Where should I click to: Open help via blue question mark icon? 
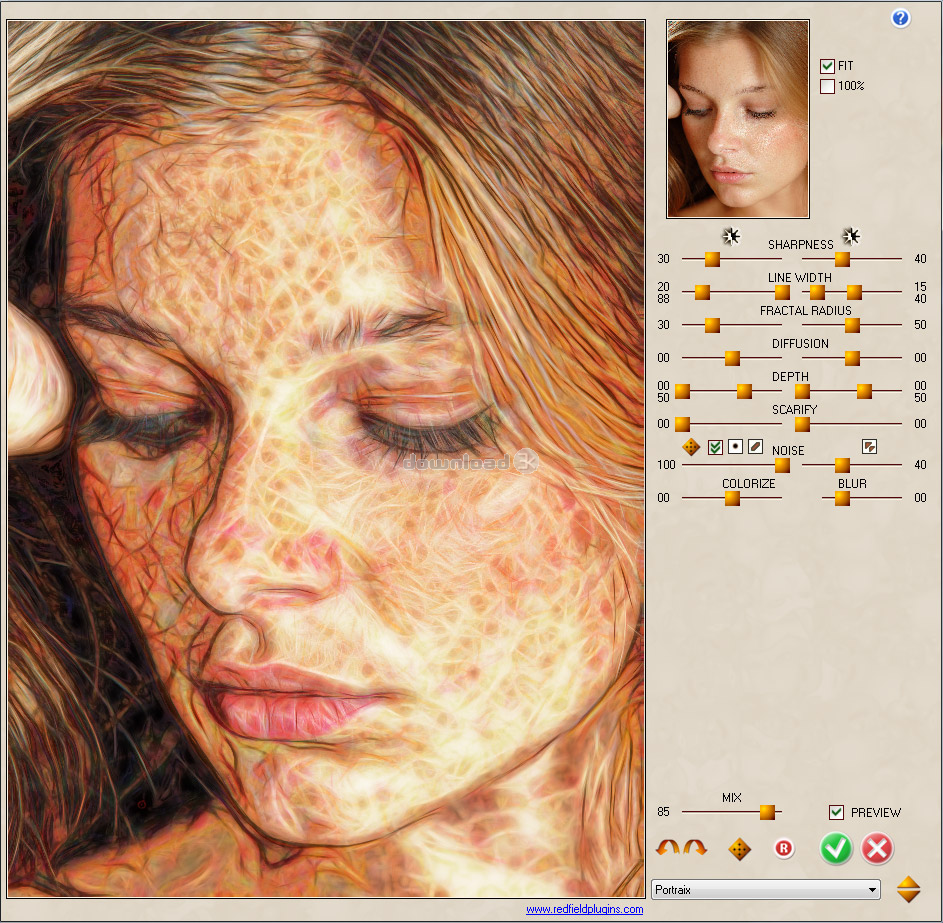point(900,18)
